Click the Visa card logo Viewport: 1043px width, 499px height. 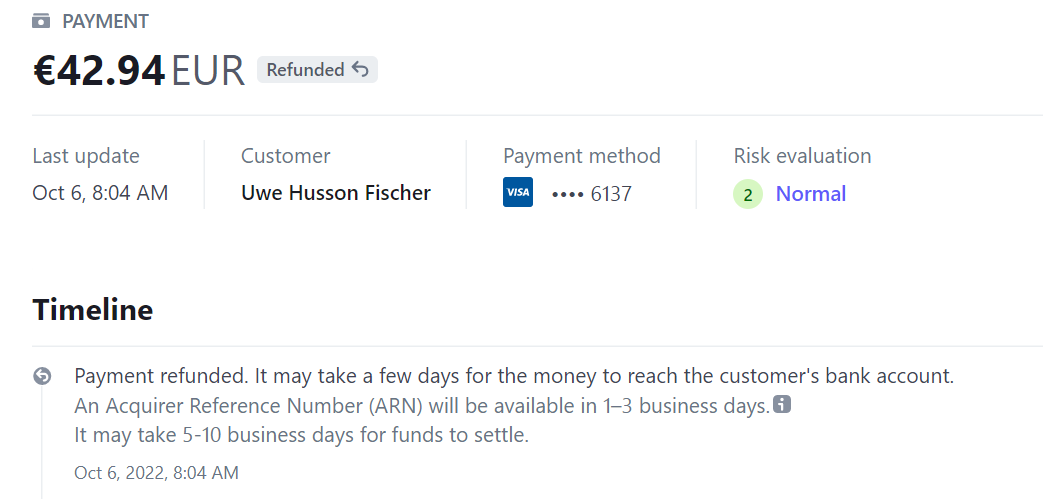(x=518, y=193)
